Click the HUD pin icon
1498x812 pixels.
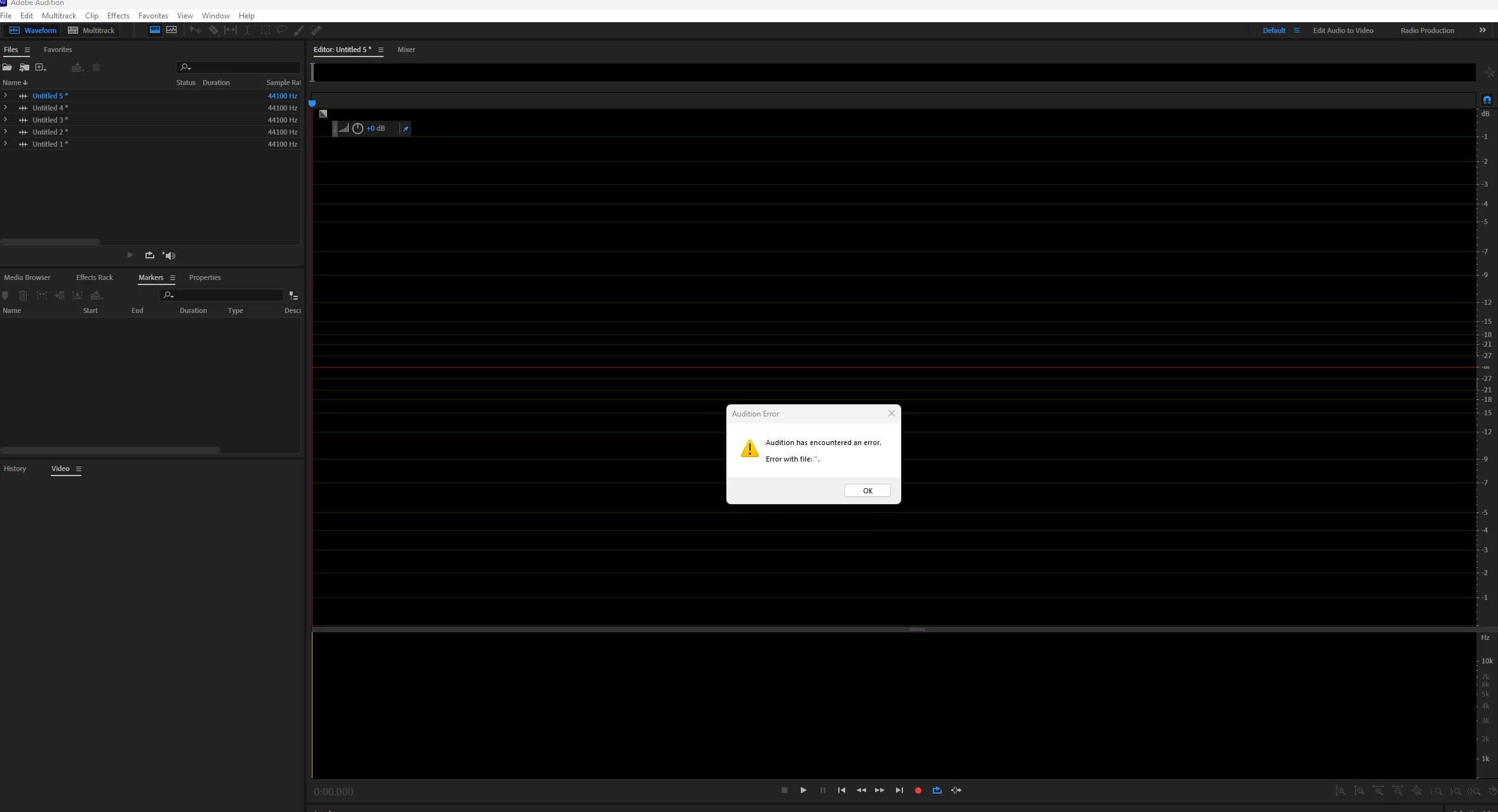point(405,129)
